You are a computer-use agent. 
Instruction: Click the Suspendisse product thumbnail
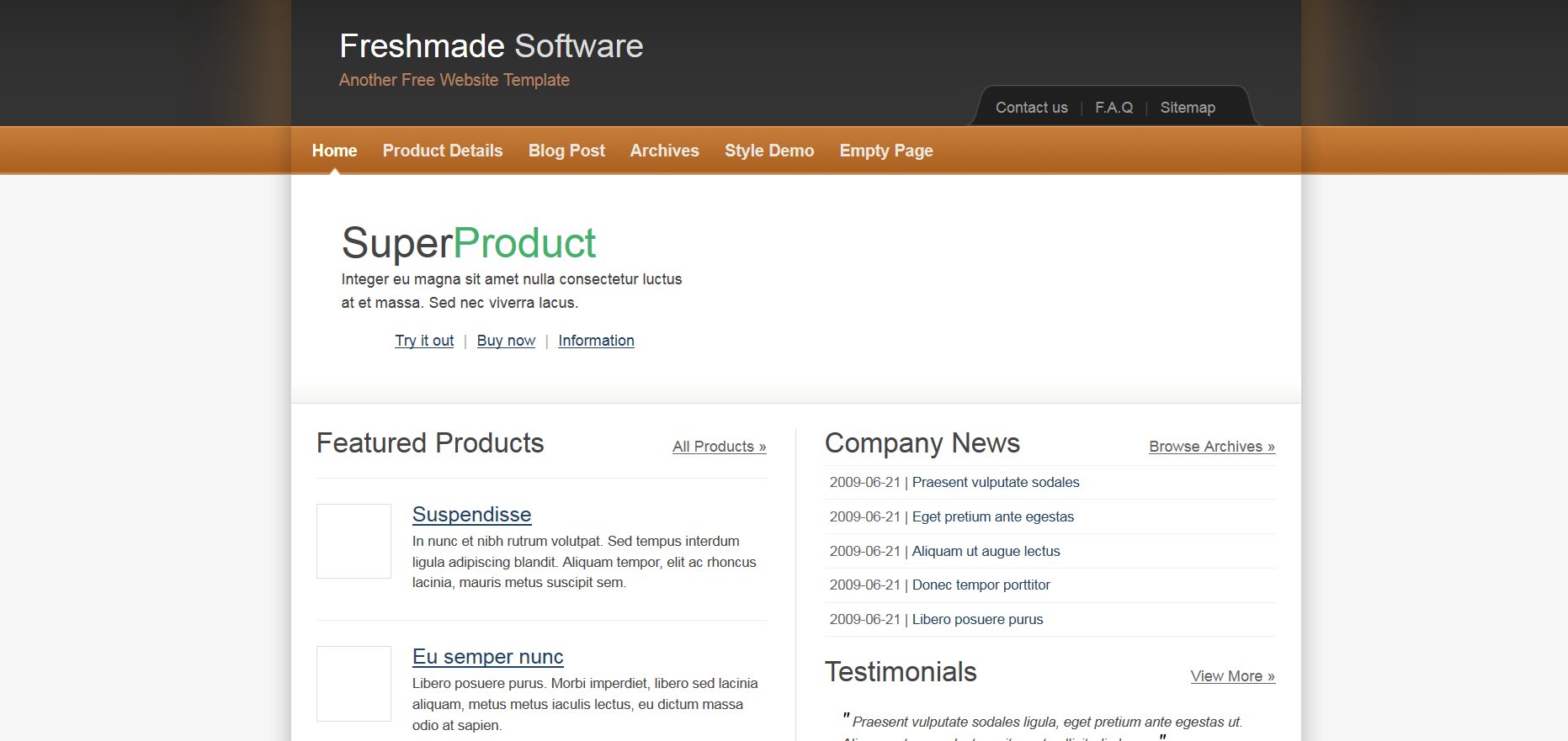click(x=353, y=541)
